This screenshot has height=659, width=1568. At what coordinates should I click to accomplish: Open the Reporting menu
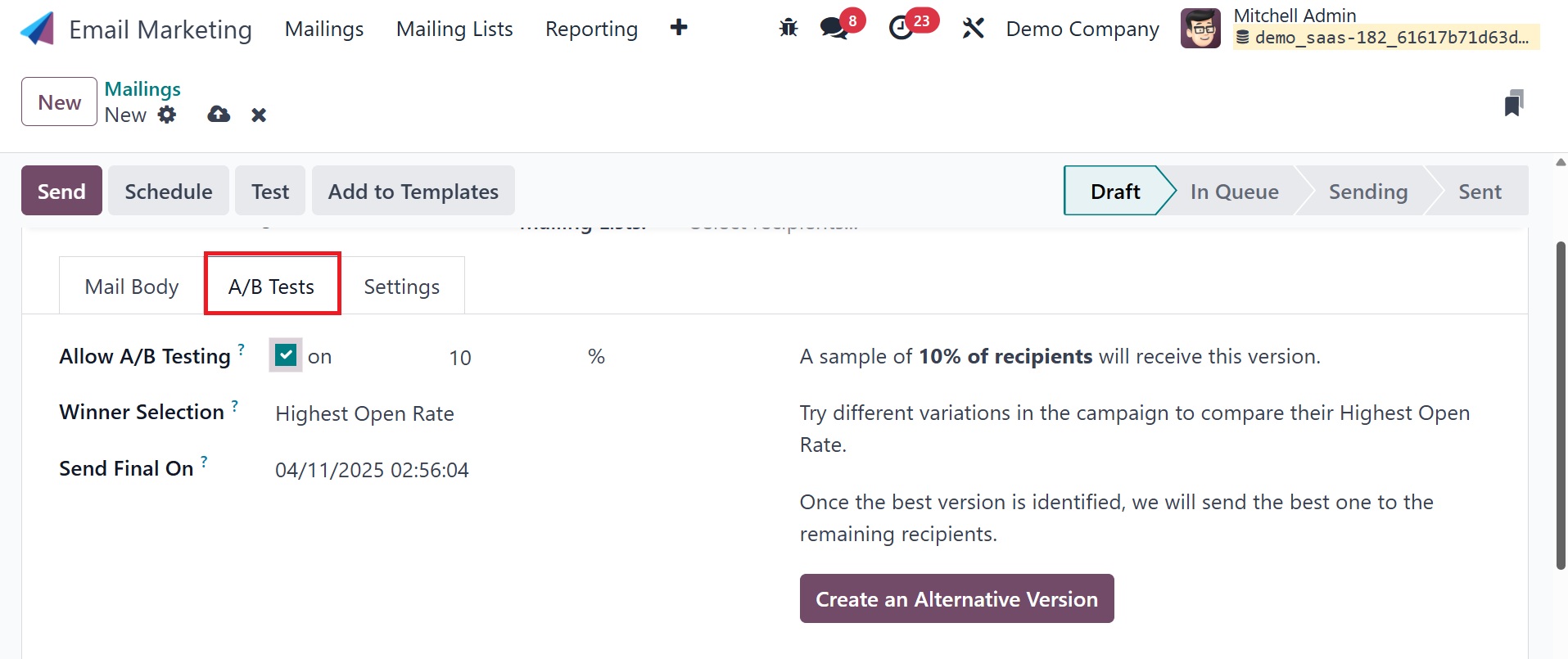pos(591,29)
